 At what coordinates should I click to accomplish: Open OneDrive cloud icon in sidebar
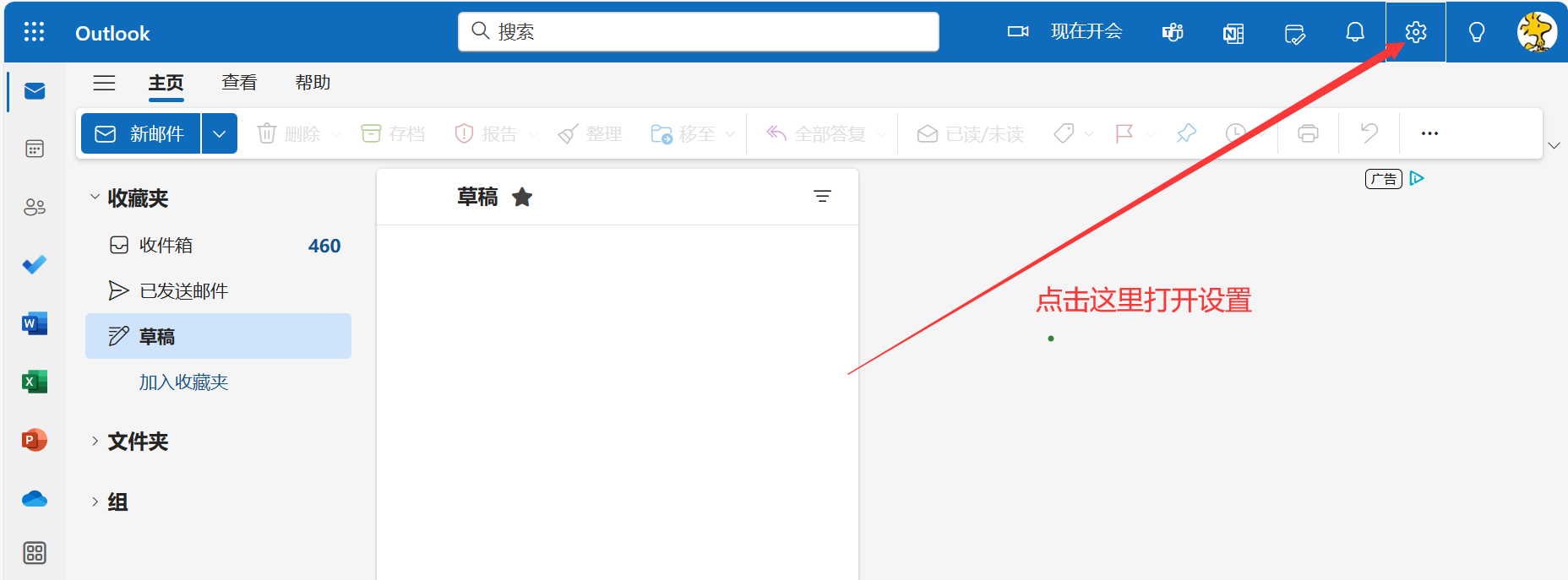pyautogui.click(x=35, y=498)
